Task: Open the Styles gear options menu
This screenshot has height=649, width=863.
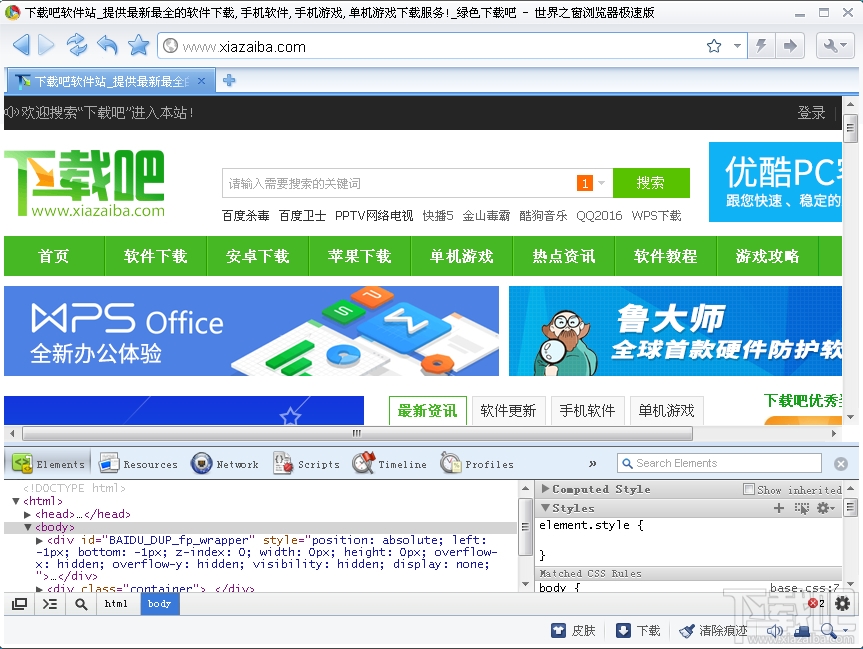Action: tap(826, 508)
